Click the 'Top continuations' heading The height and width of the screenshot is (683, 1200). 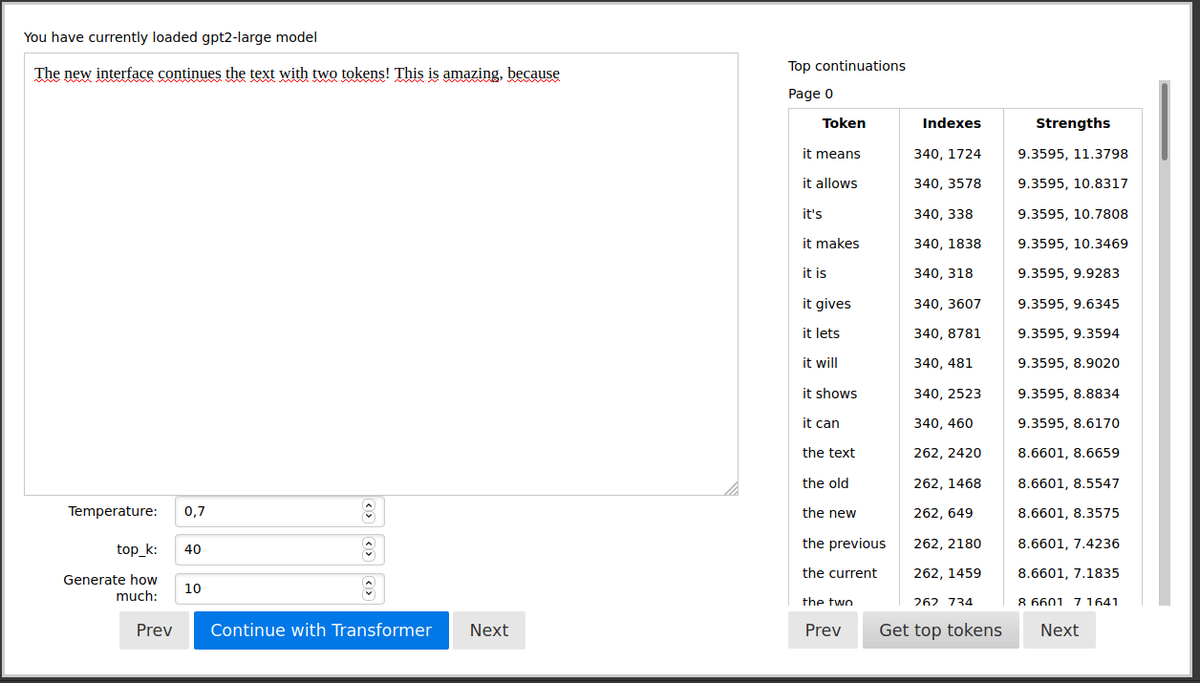(847, 66)
